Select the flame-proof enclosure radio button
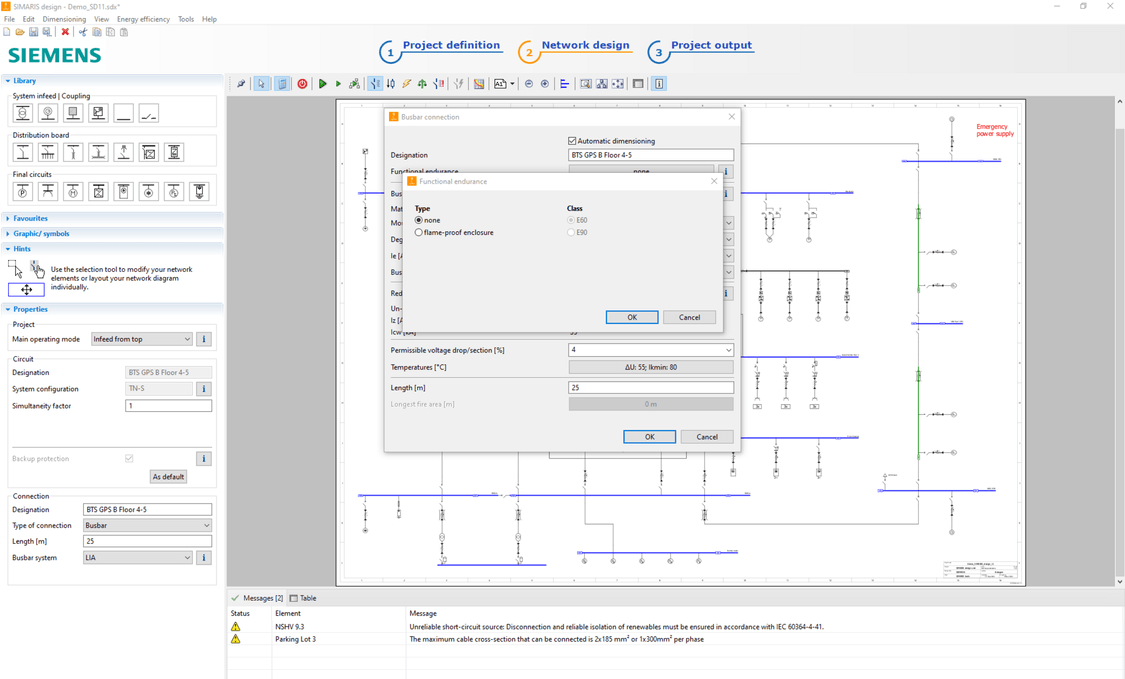This screenshot has width=1125, height=679. [x=418, y=232]
